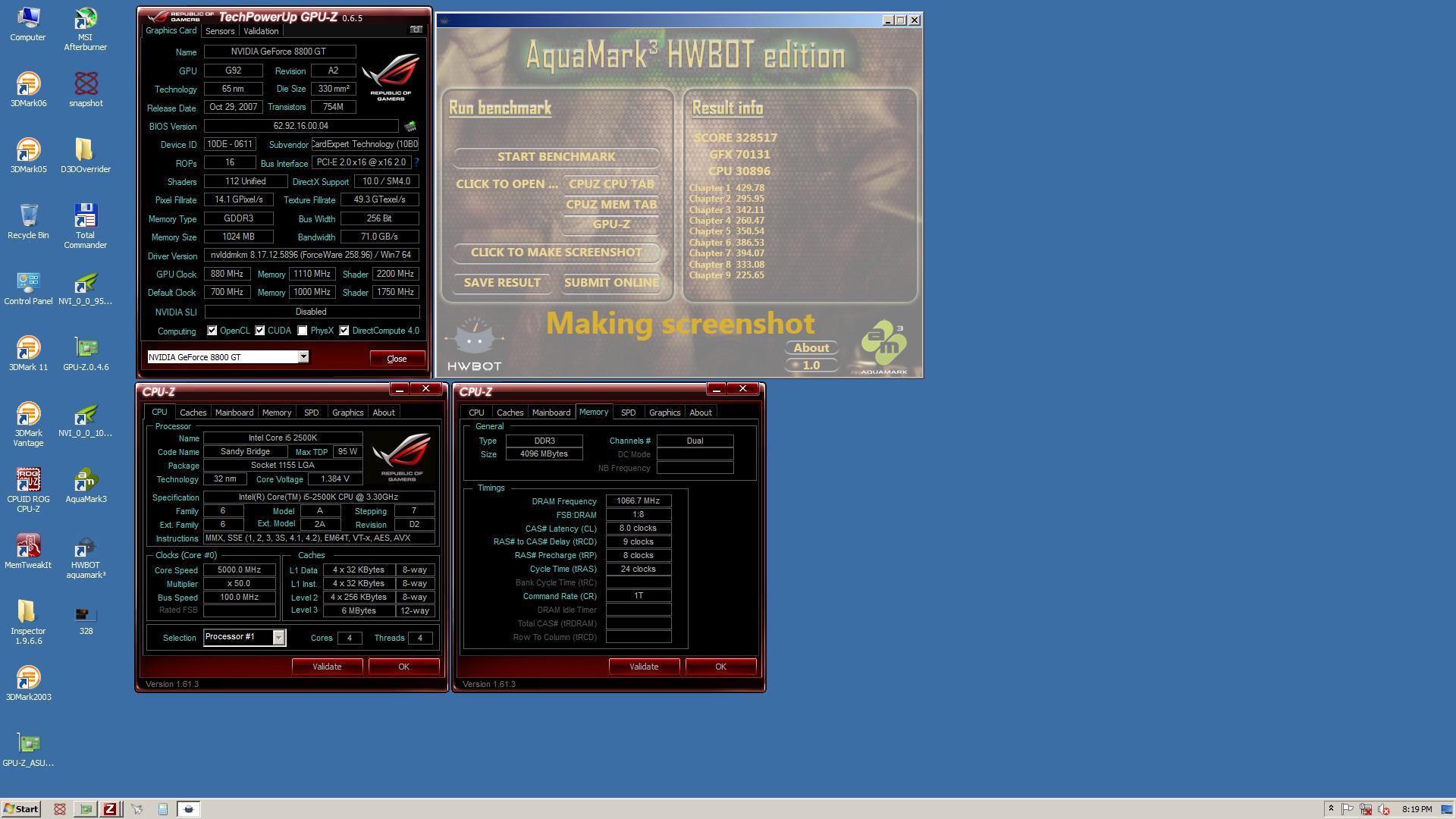Open GPU-Z_ASU desktop icon
This screenshot has height=819, width=1456.
pos(28,749)
